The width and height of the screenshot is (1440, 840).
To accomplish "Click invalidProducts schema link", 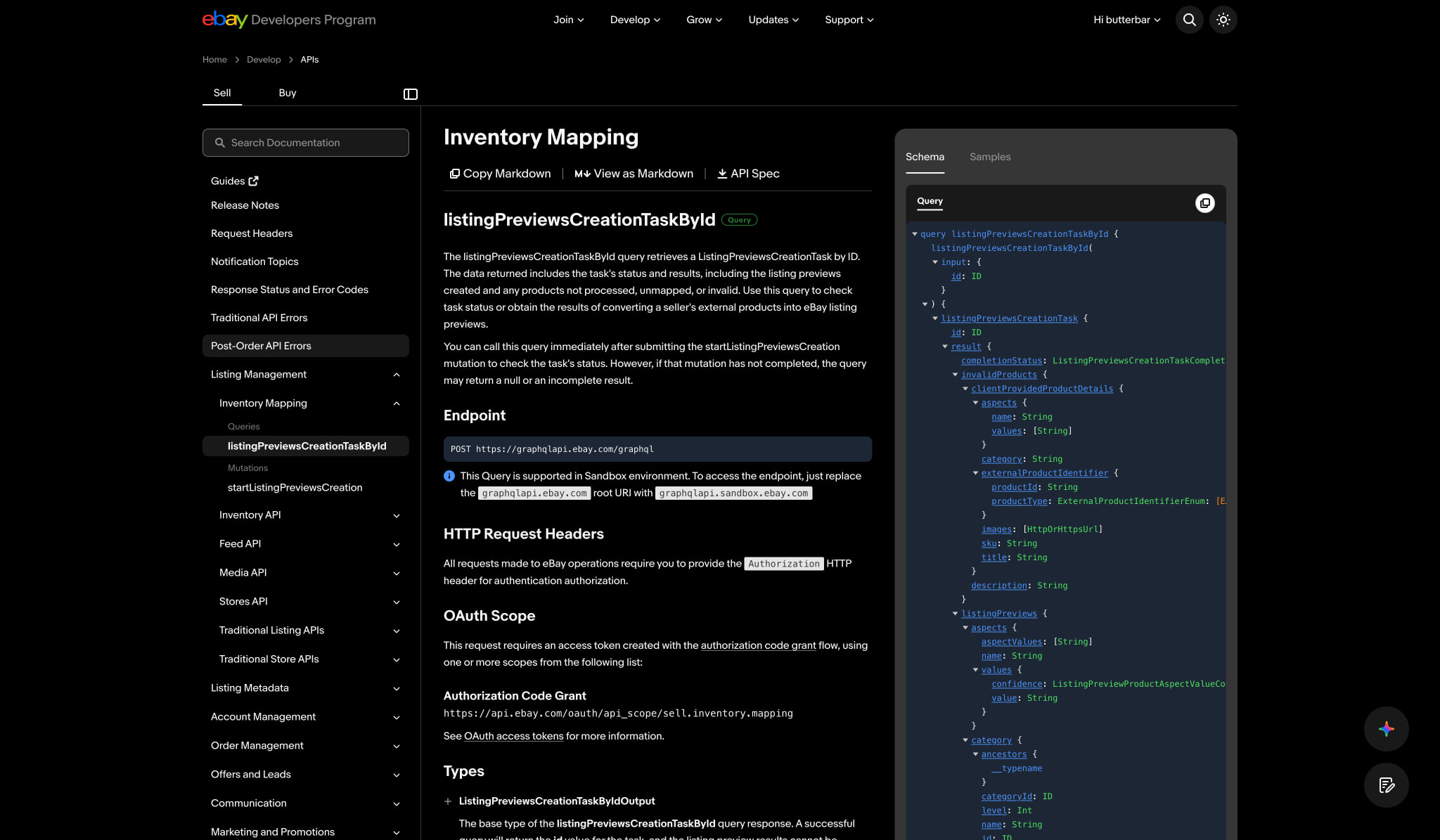I will (999, 375).
